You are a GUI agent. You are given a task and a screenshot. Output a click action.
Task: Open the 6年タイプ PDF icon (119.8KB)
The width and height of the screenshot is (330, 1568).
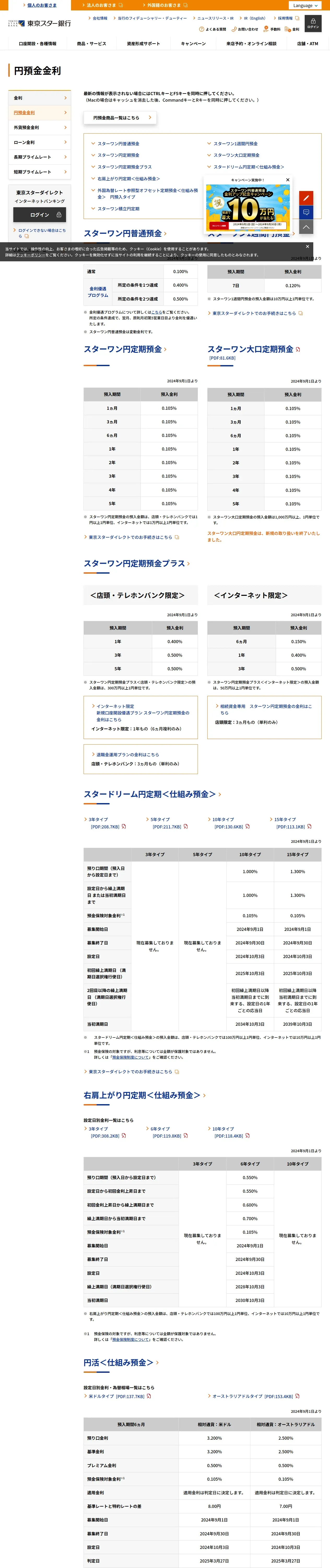tap(185, 1136)
